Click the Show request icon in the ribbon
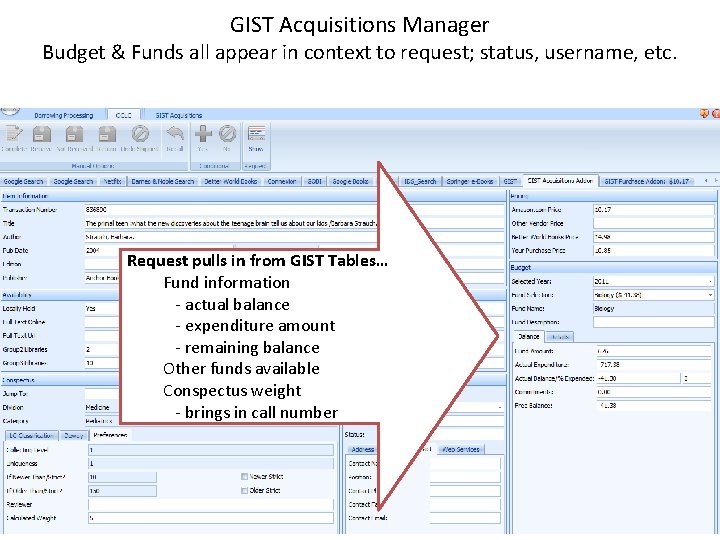This screenshot has width=720, height=540. pyautogui.click(x=256, y=134)
